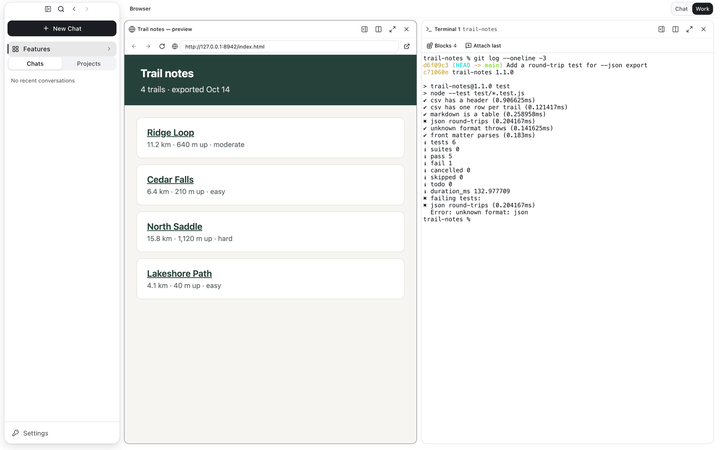Open the Cedar Falls trail link
This screenshot has width=720, height=450.
pos(170,180)
